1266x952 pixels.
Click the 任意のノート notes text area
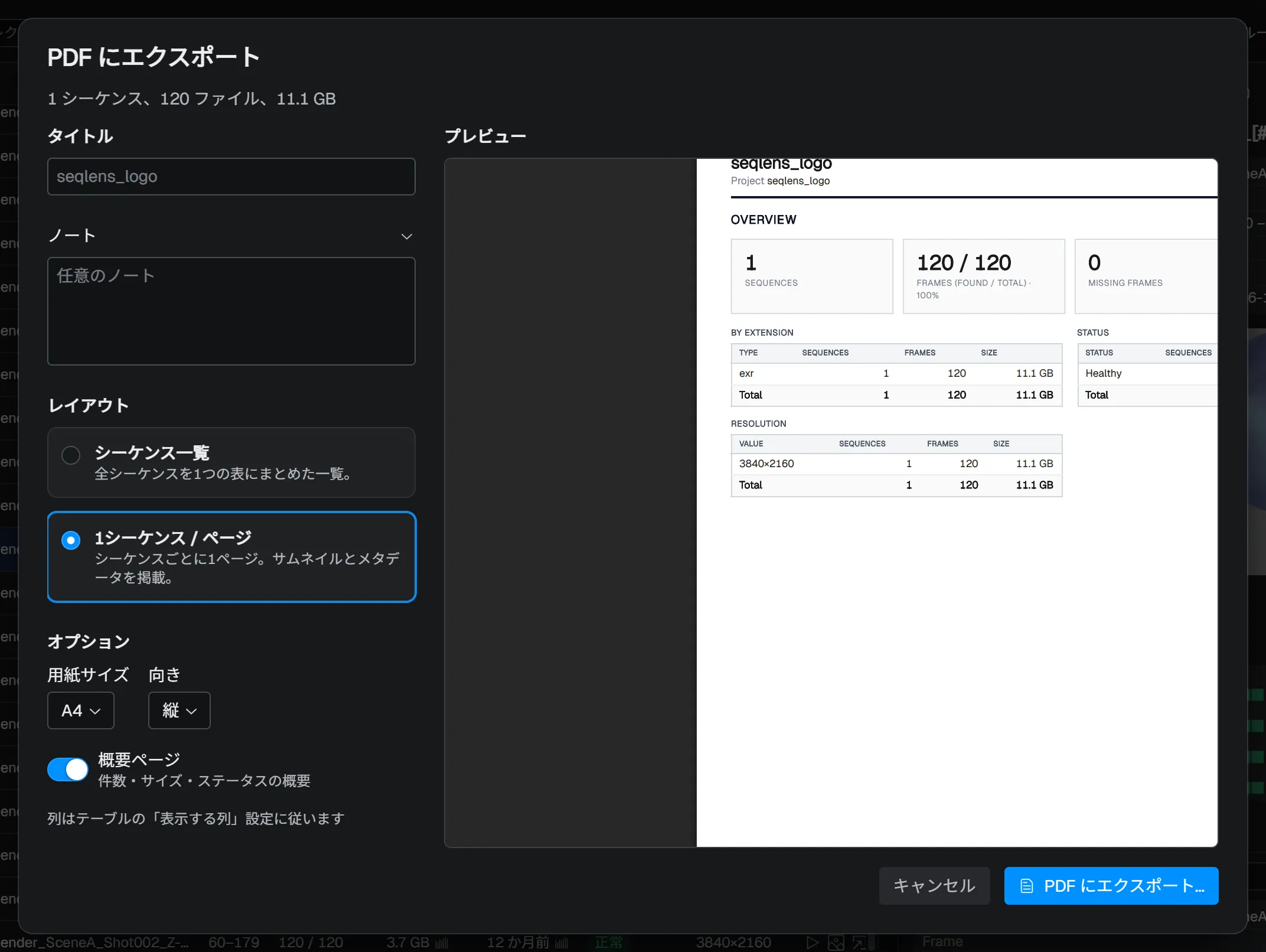coord(231,311)
